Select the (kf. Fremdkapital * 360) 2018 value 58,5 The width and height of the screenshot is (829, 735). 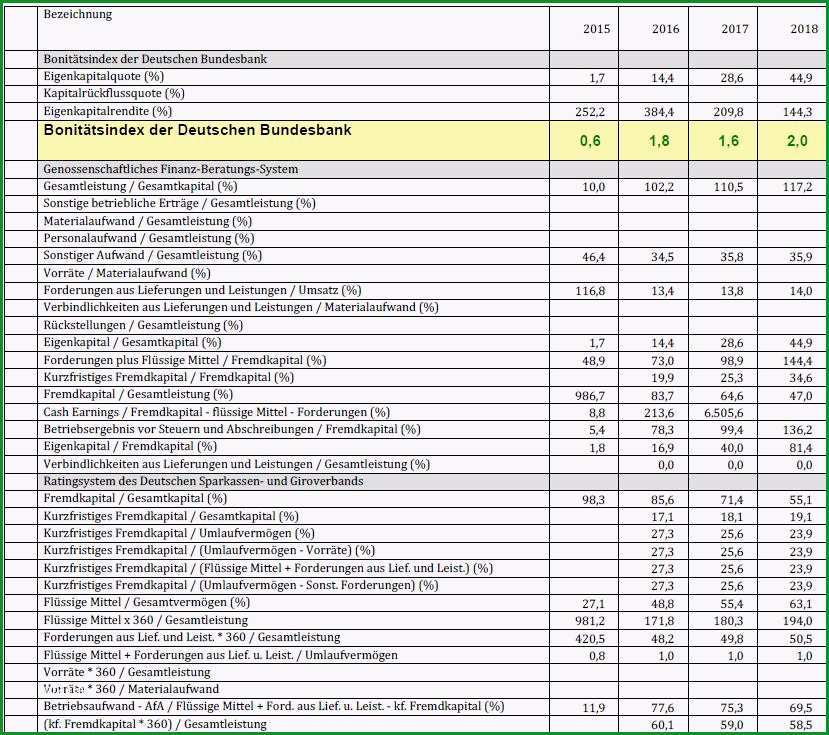click(800, 725)
